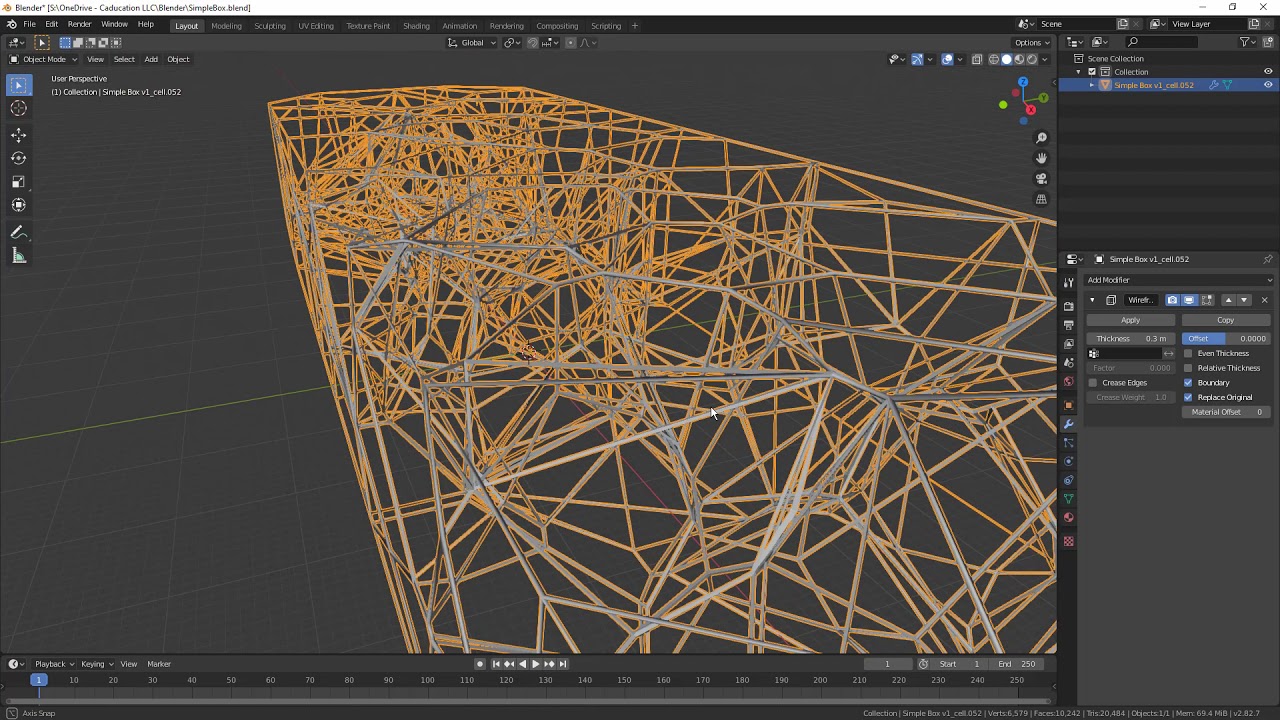This screenshot has height=720, width=1280.
Task: Select the Measure ruler tool
Action: tap(18, 256)
